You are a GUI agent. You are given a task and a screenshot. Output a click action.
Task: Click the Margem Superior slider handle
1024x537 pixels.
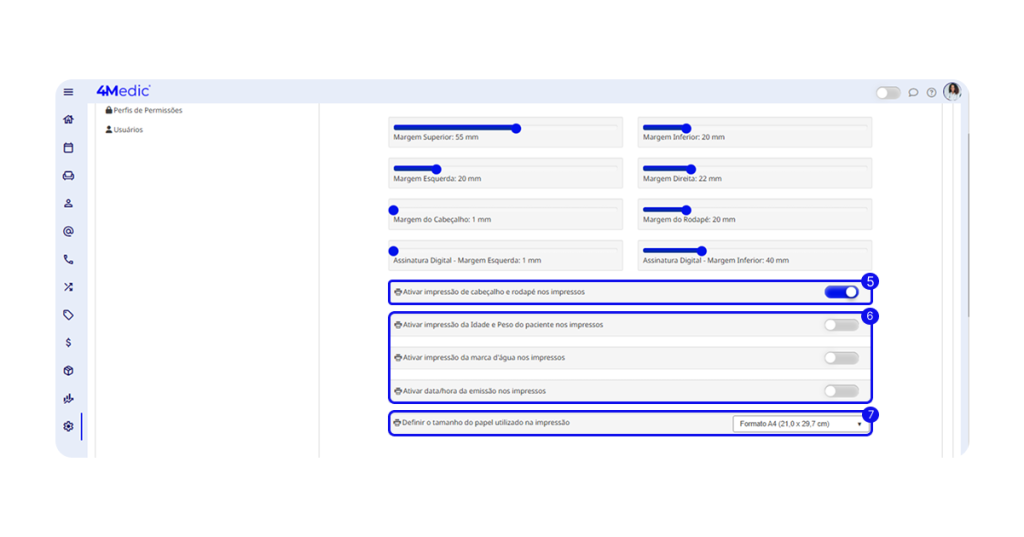516,128
